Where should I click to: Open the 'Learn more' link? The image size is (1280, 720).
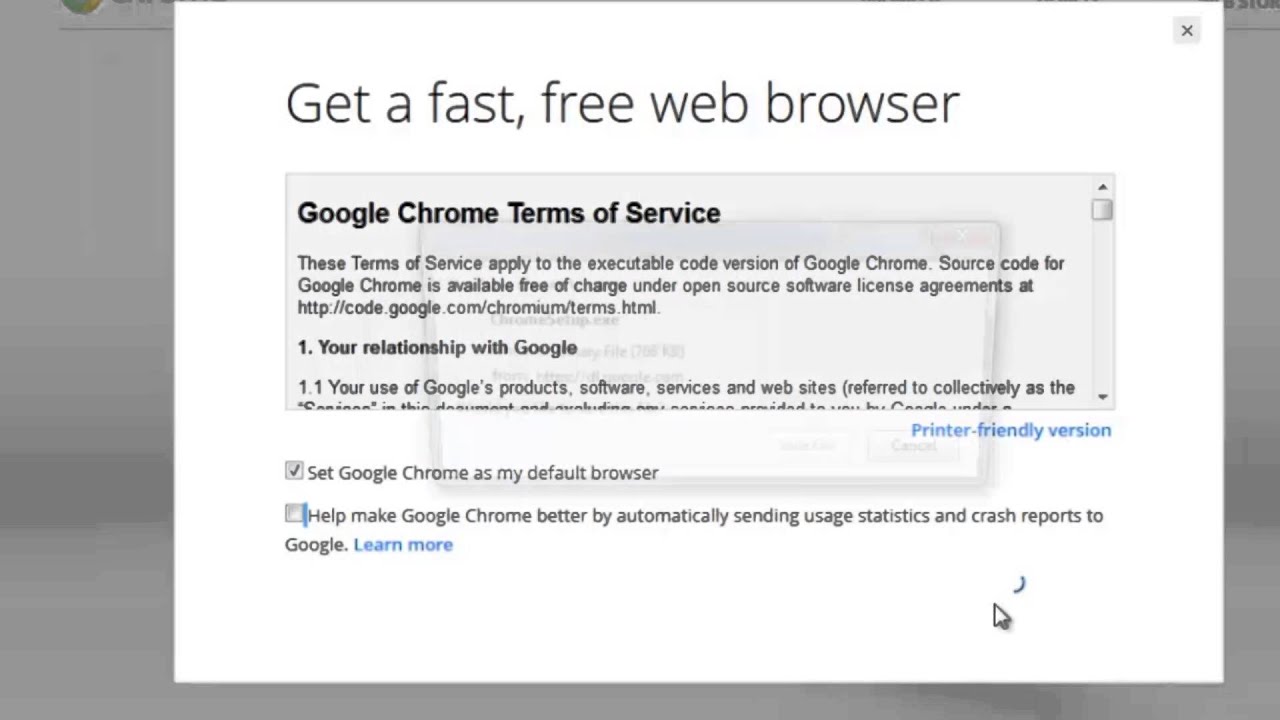click(403, 545)
